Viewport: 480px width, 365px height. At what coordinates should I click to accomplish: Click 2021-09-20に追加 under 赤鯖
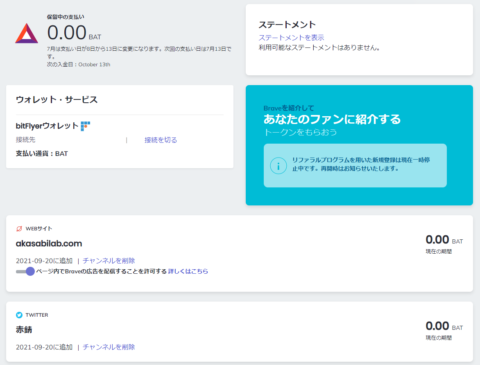(x=44, y=347)
